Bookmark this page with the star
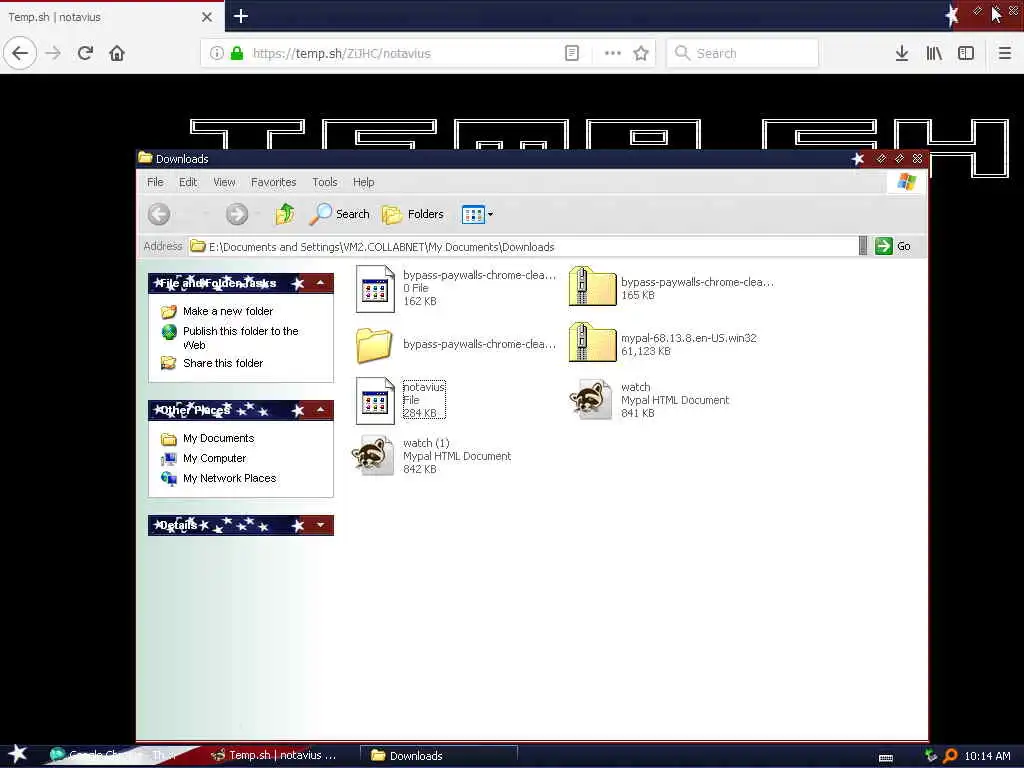This screenshot has width=1024, height=768. [x=641, y=53]
